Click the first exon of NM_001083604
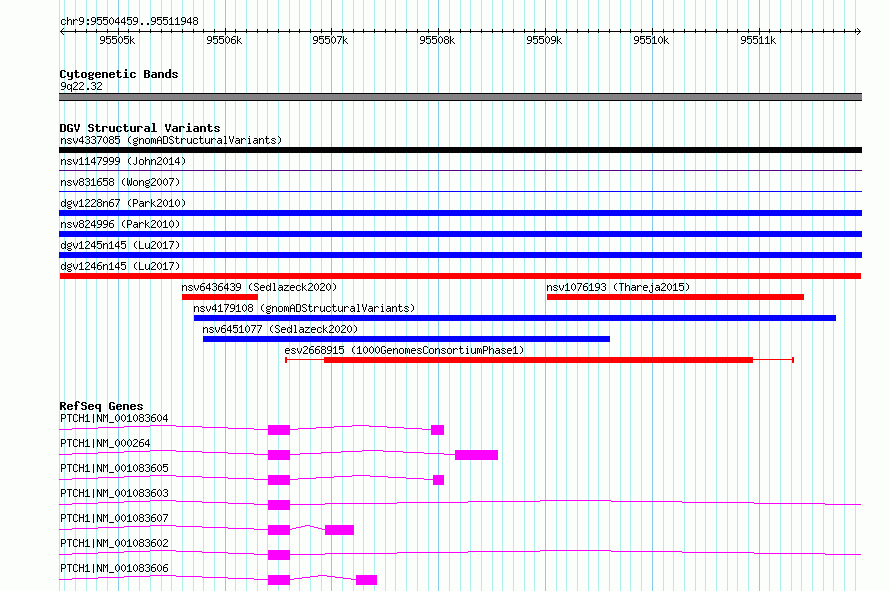 (279, 430)
